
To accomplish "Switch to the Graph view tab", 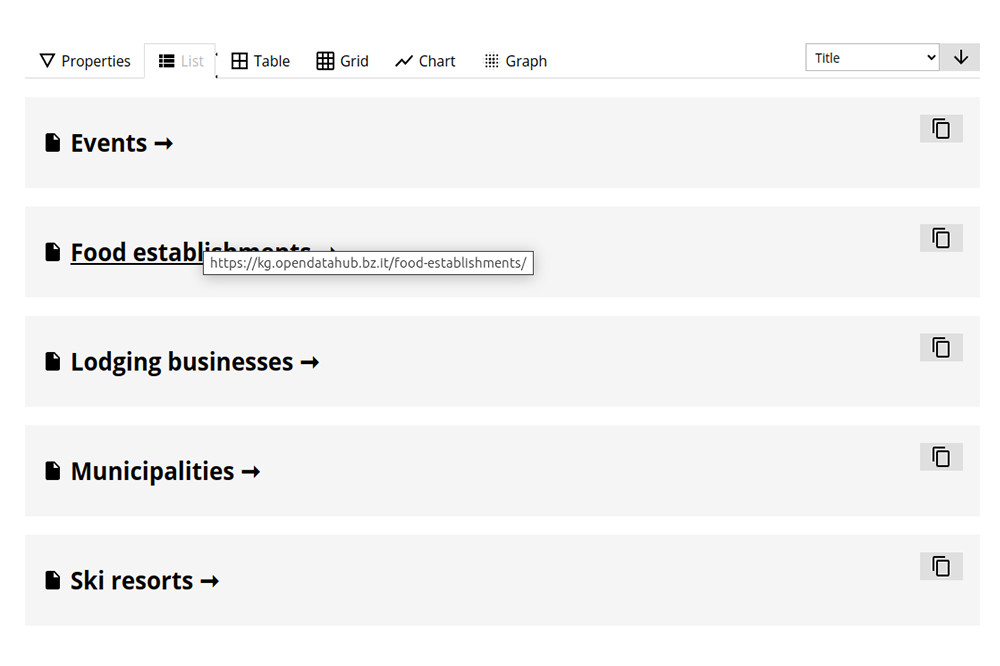I will pyautogui.click(x=515, y=61).
